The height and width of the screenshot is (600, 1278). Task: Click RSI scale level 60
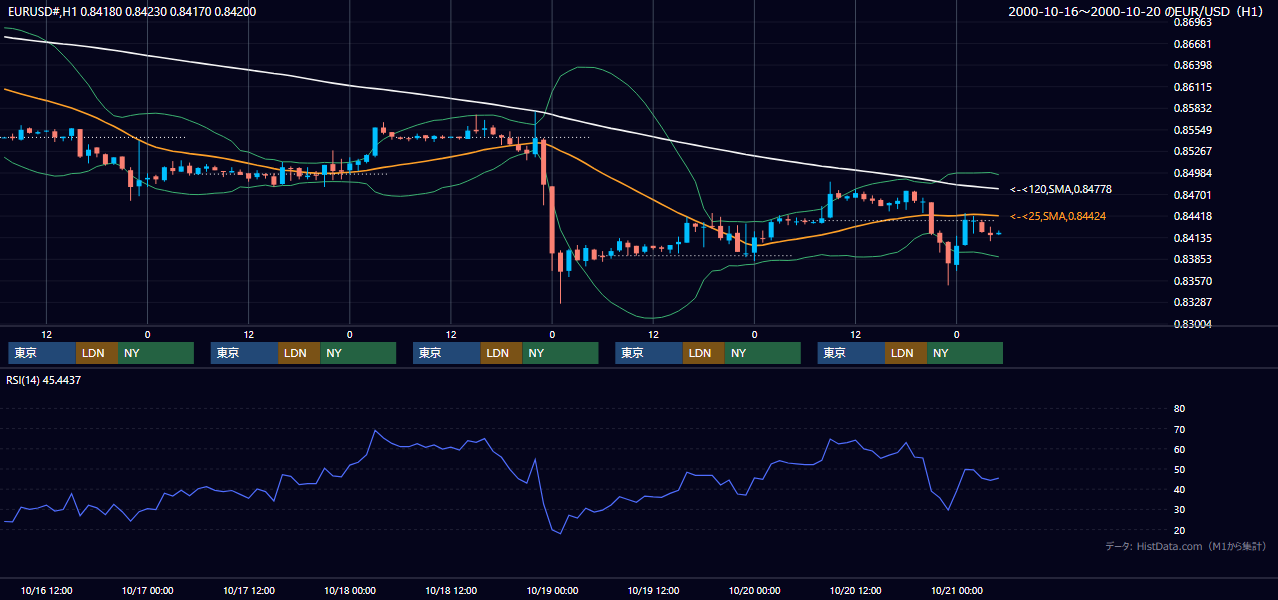tap(1179, 449)
